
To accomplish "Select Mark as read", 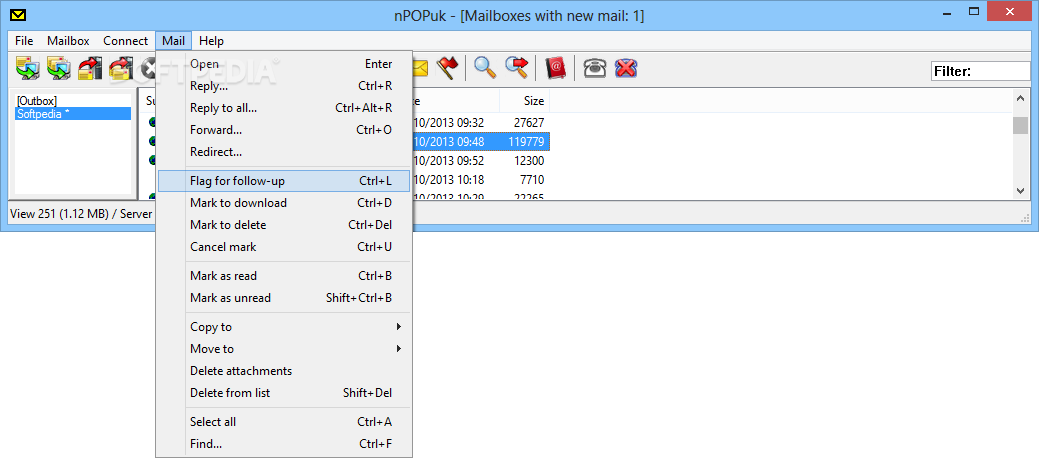I will [x=284, y=276].
